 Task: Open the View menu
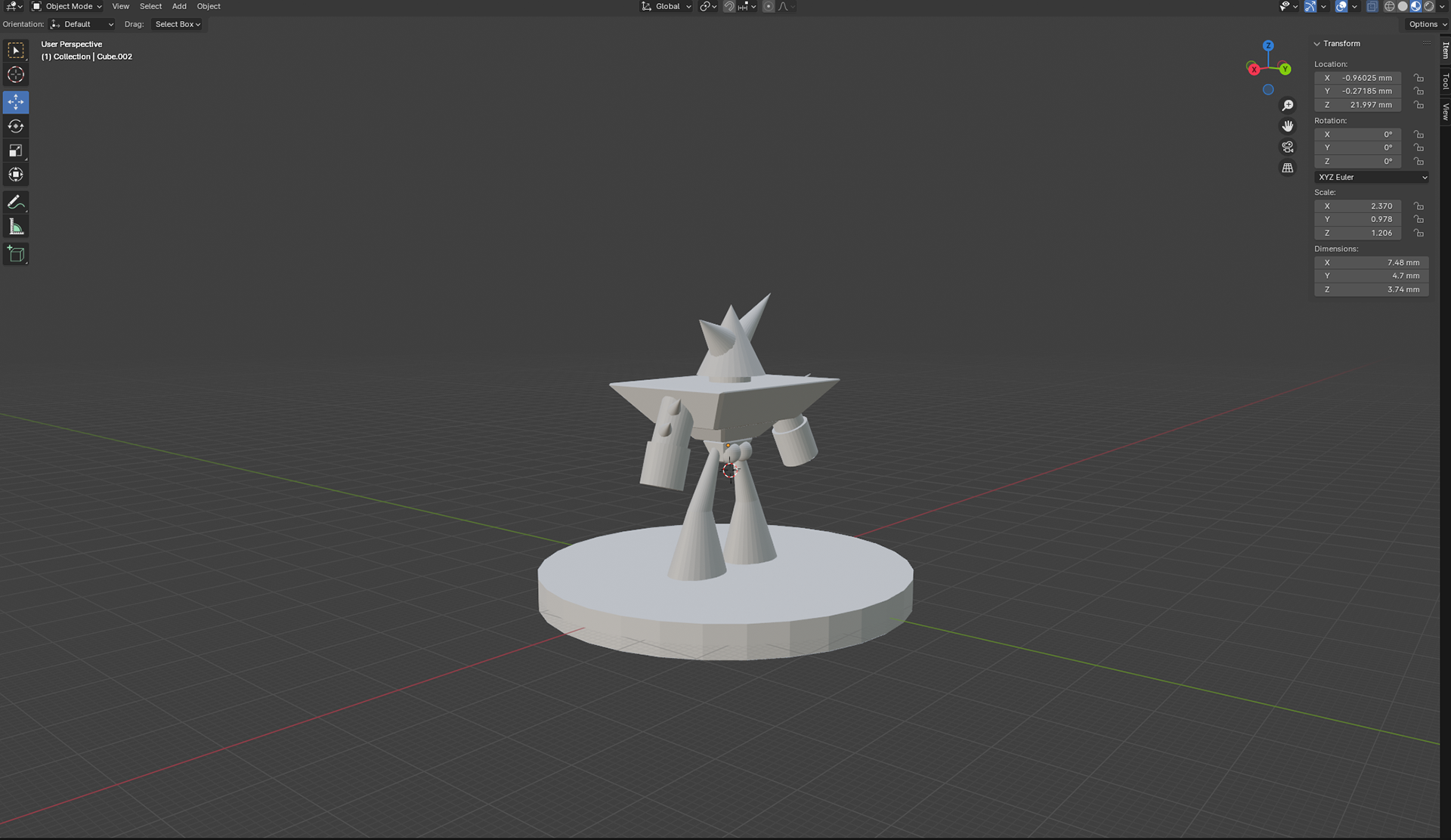click(120, 6)
